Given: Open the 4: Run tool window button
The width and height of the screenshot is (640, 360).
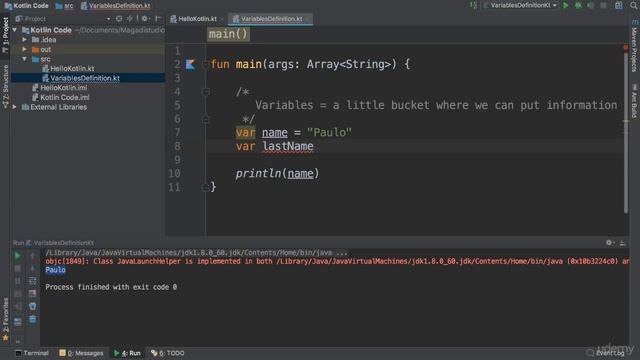Looking at the screenshot, I should click(127, 353).
